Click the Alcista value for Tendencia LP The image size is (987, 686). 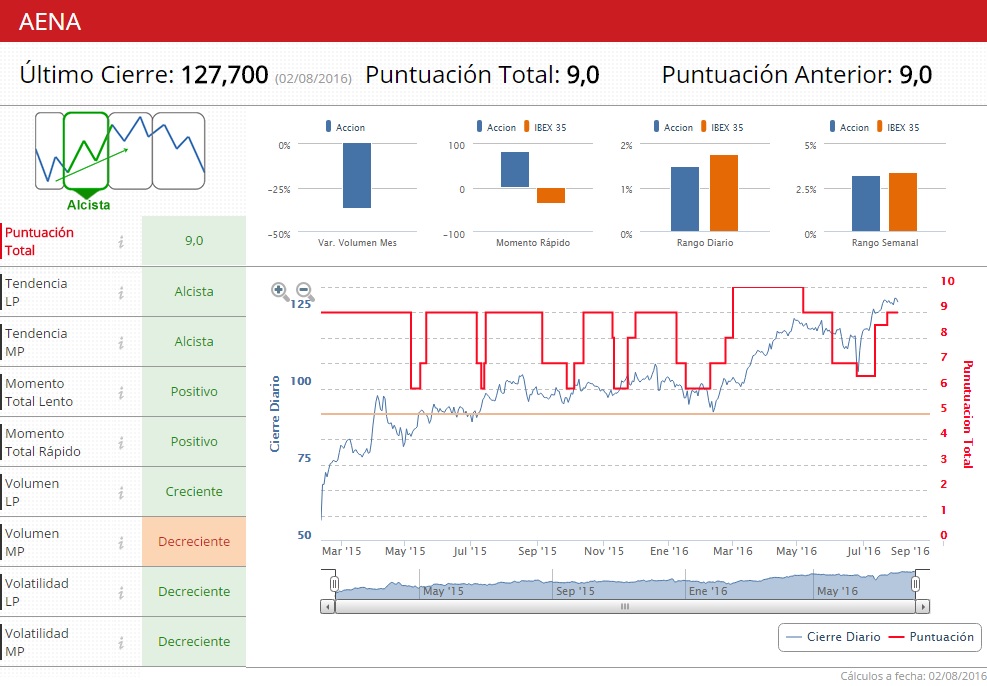pyautogui.click(x=194, y=291)
